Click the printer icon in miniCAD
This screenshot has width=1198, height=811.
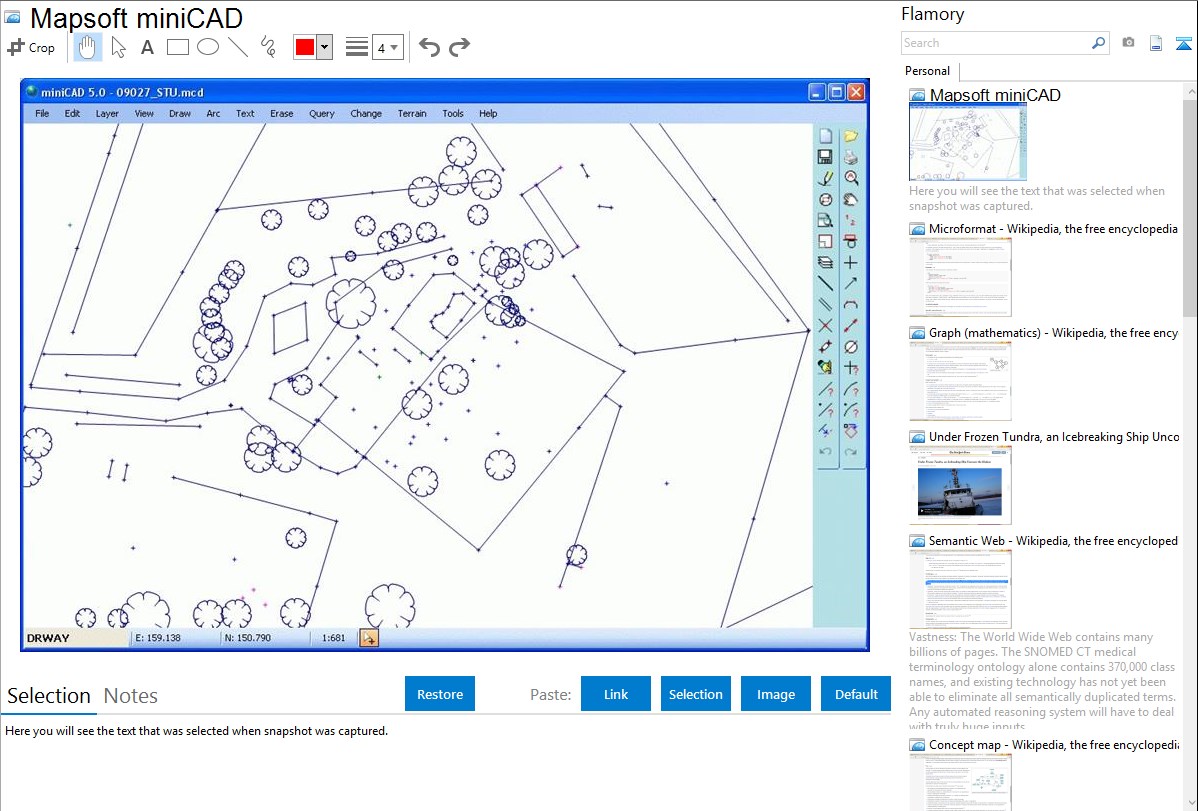850,157
